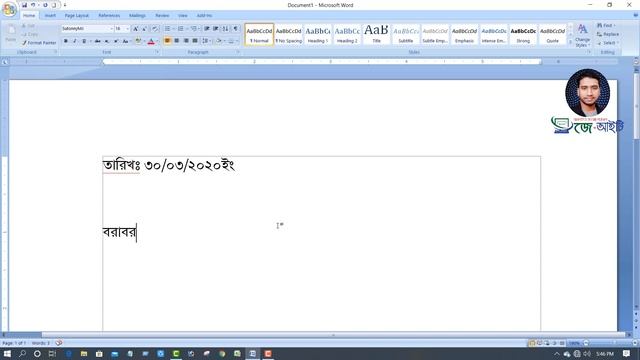Align the paragraph right

[x=186, y=41]
